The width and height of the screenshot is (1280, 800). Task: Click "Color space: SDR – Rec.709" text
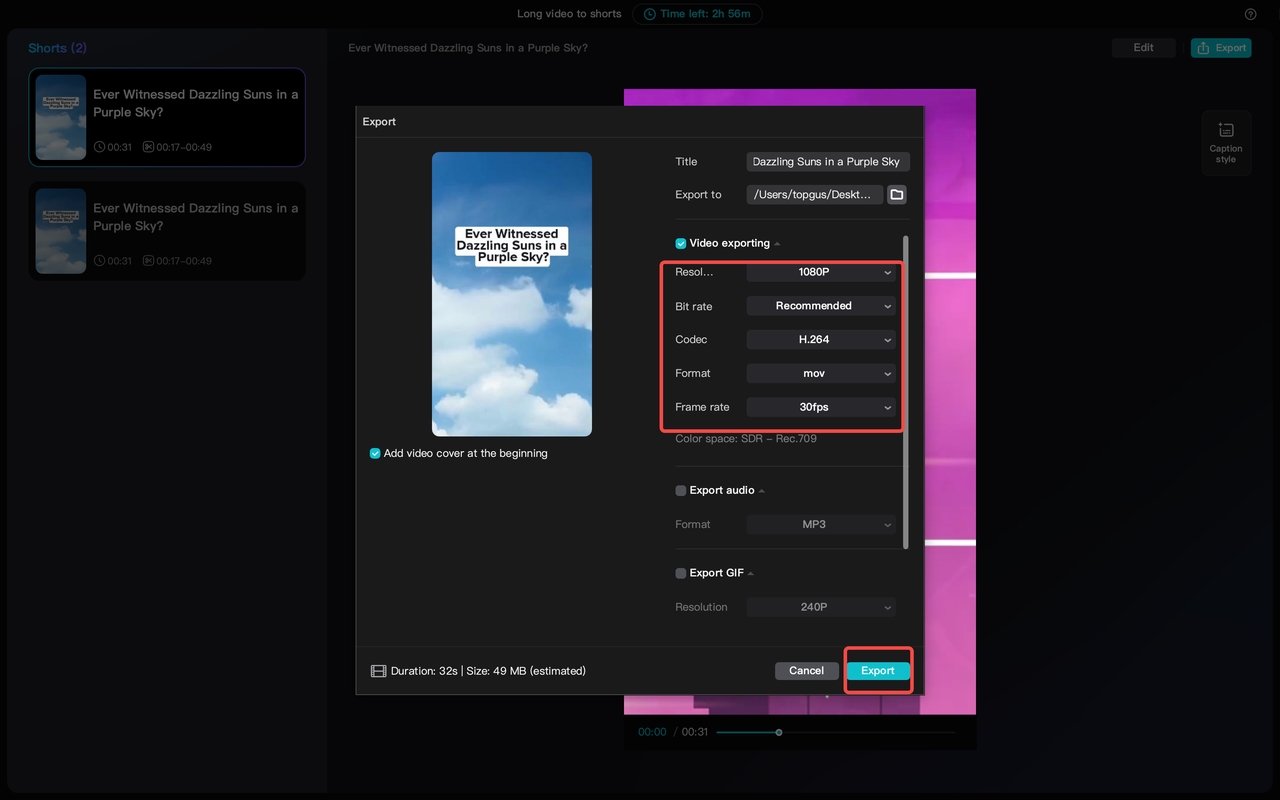click(746, 439)
